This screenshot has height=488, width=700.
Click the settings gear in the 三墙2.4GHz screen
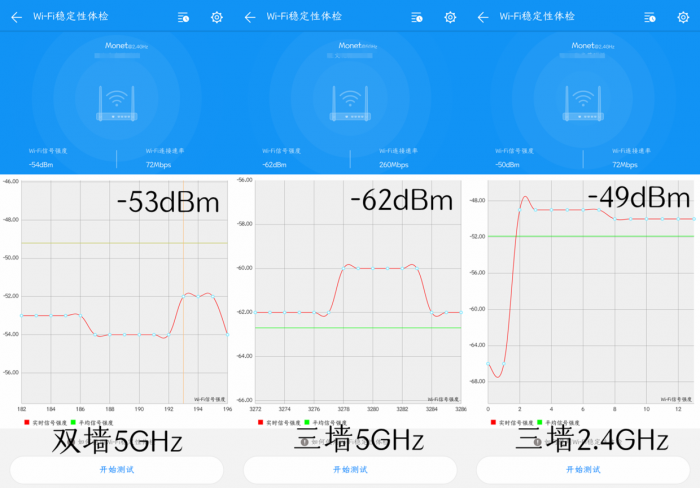coord(683,17)
